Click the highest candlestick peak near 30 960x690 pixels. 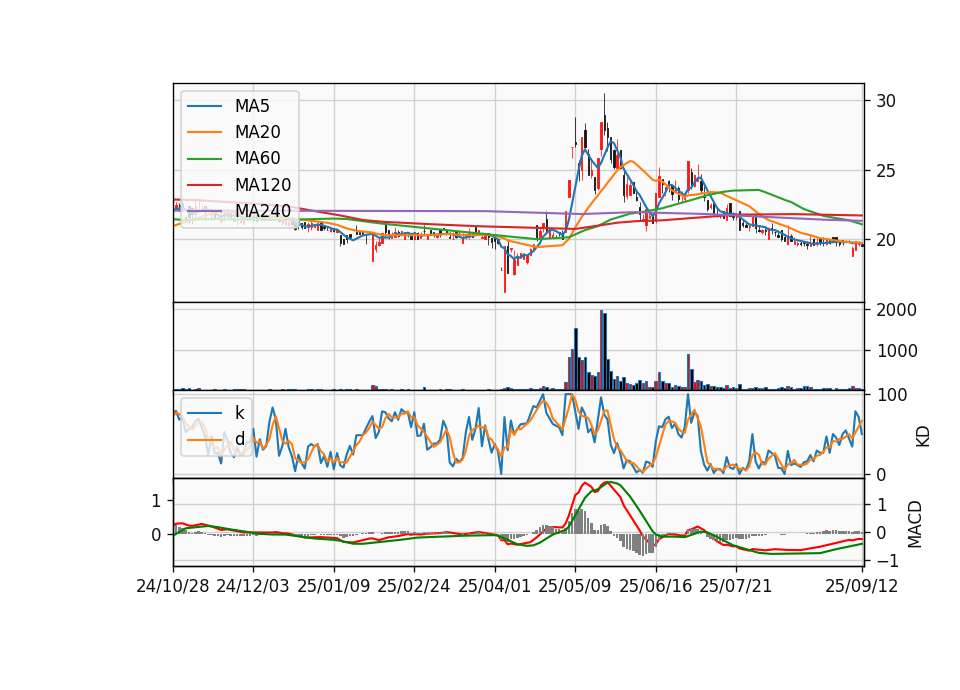[604, 116]
